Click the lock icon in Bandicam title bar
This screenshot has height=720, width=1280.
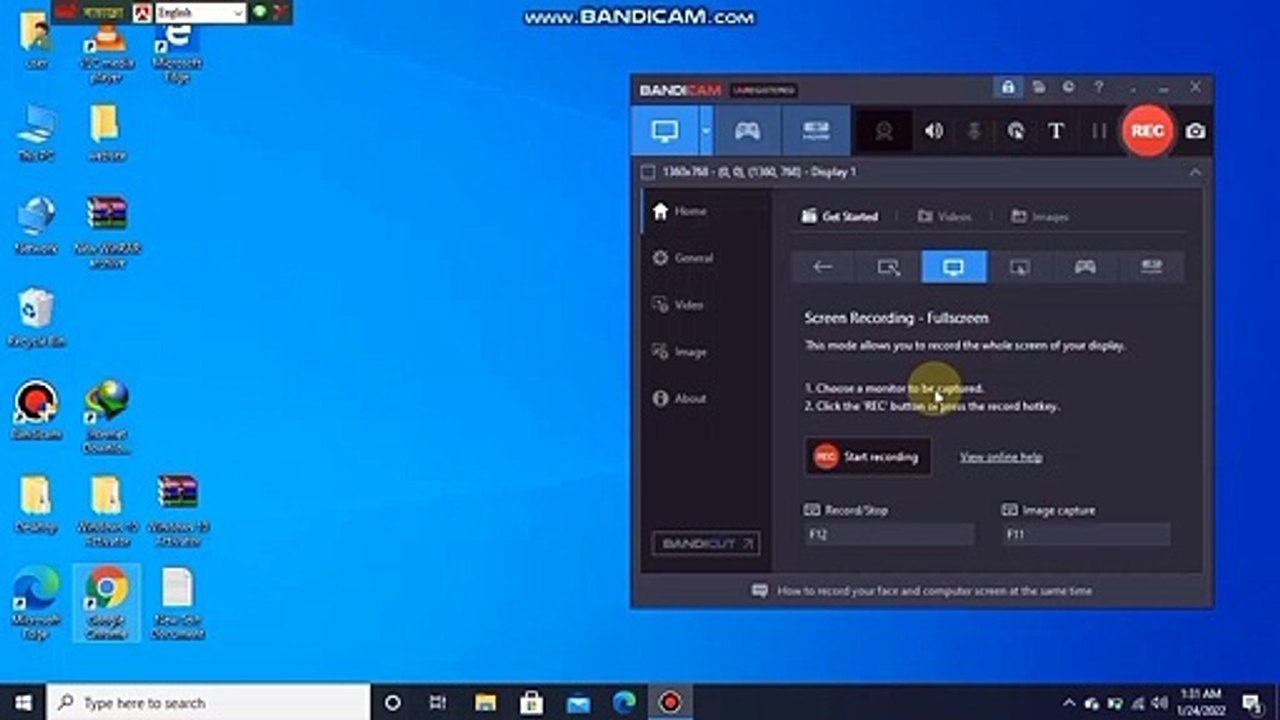[x=1008, y=88]
